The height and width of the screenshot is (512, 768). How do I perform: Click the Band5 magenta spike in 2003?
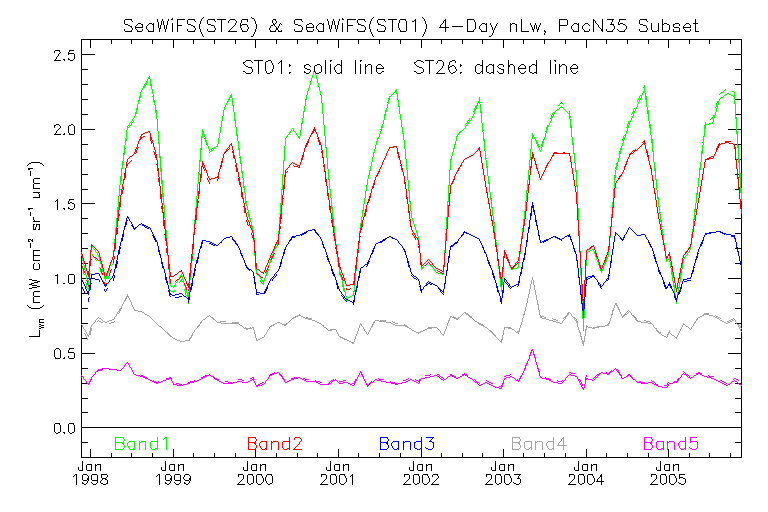point(532,350)
